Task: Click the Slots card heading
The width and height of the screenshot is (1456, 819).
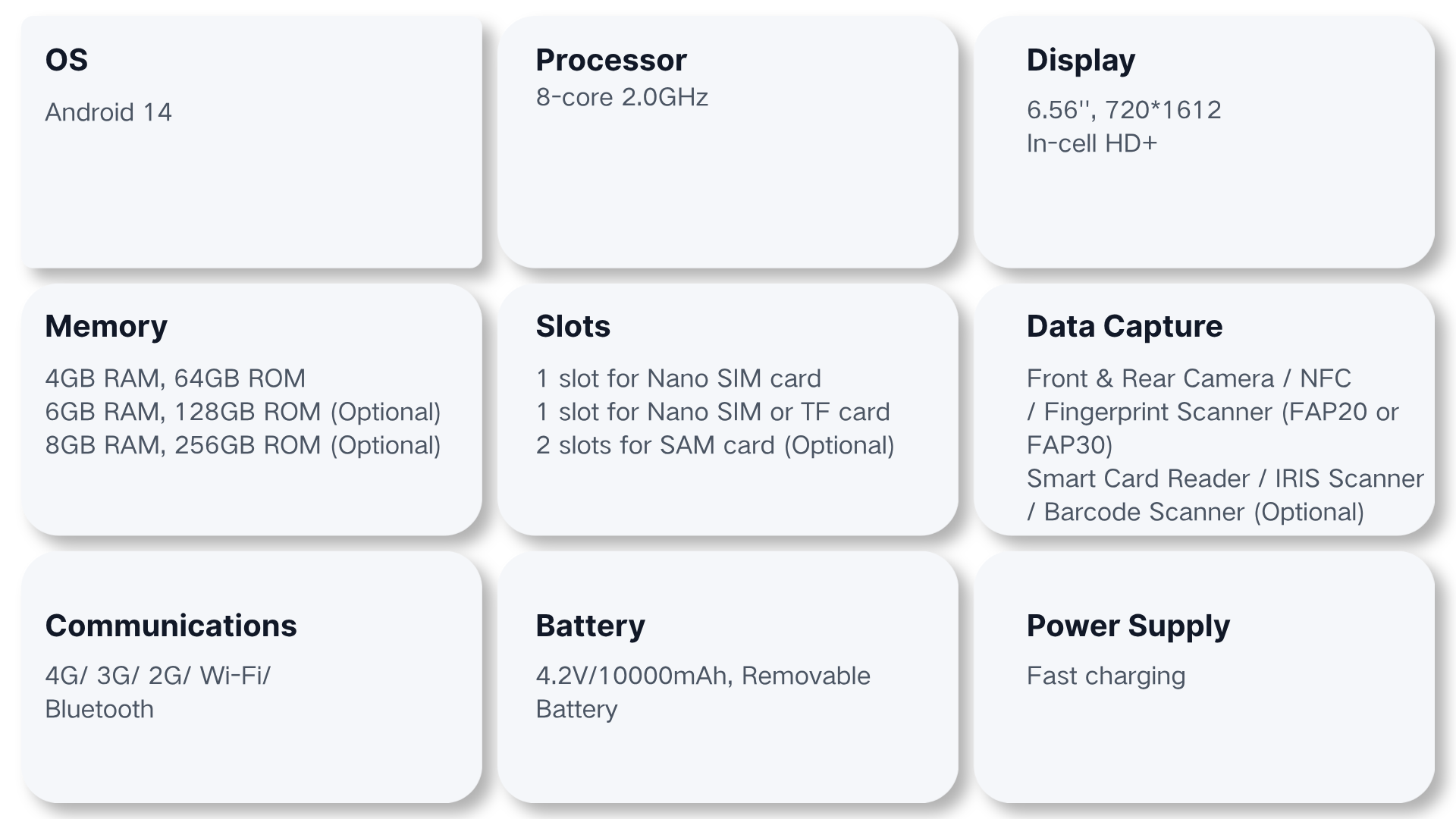Action: (x=573, y=326)
